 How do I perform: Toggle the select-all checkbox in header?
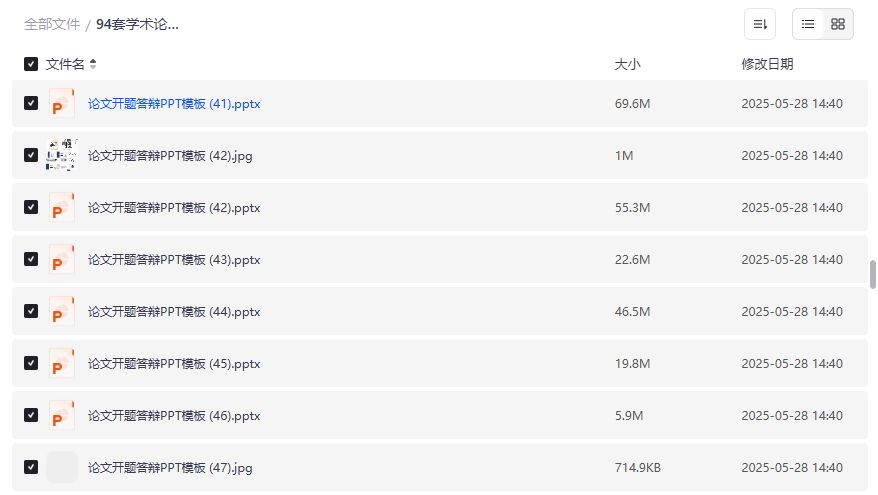click(31, 64)
